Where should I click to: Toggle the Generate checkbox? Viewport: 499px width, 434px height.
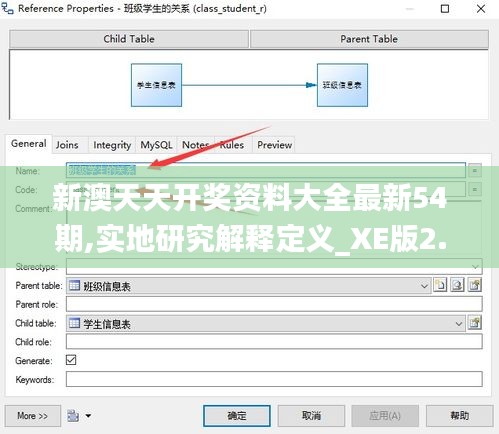(71, 360)
